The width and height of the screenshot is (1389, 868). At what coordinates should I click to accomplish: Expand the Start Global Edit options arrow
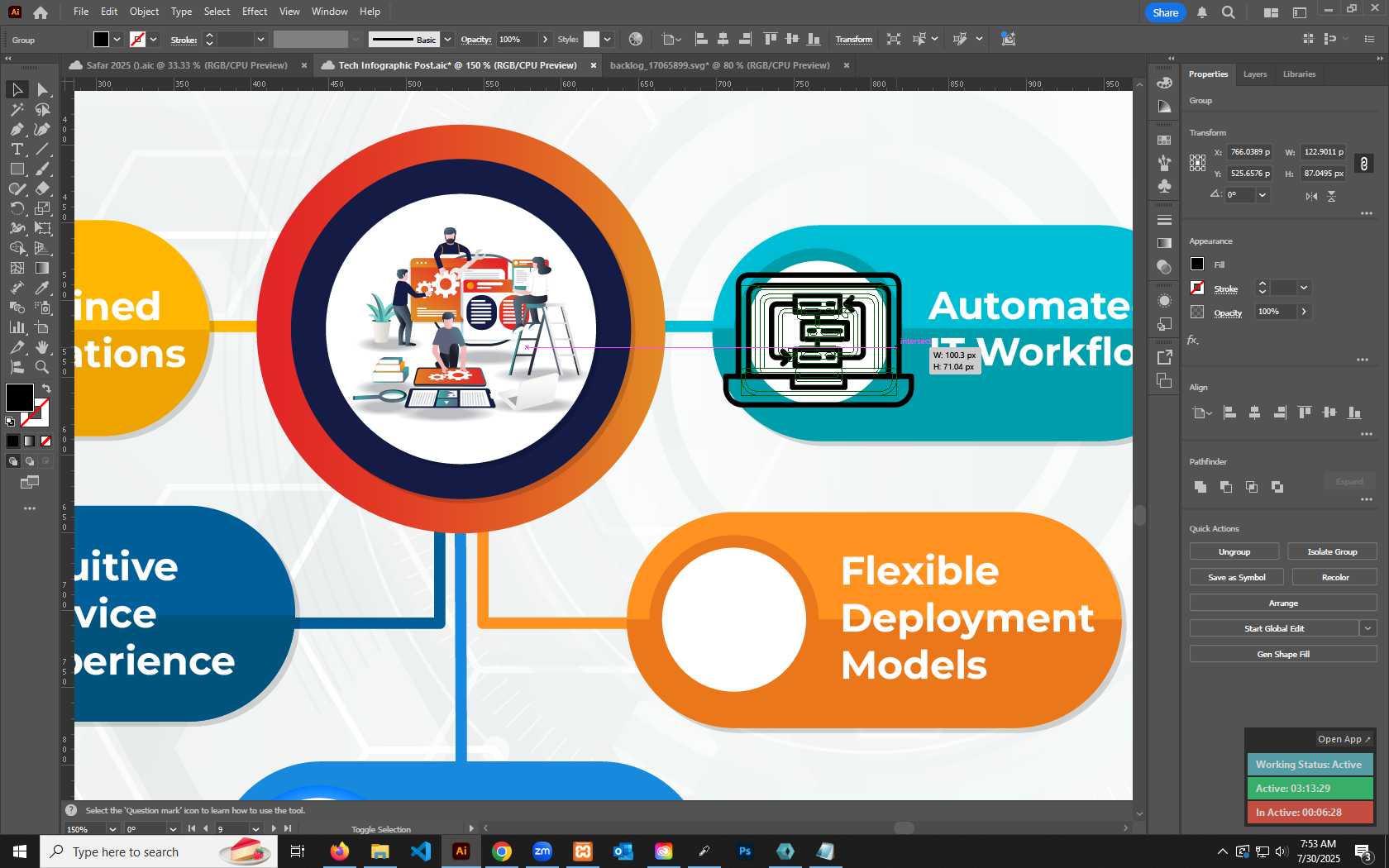[1368, 628]
